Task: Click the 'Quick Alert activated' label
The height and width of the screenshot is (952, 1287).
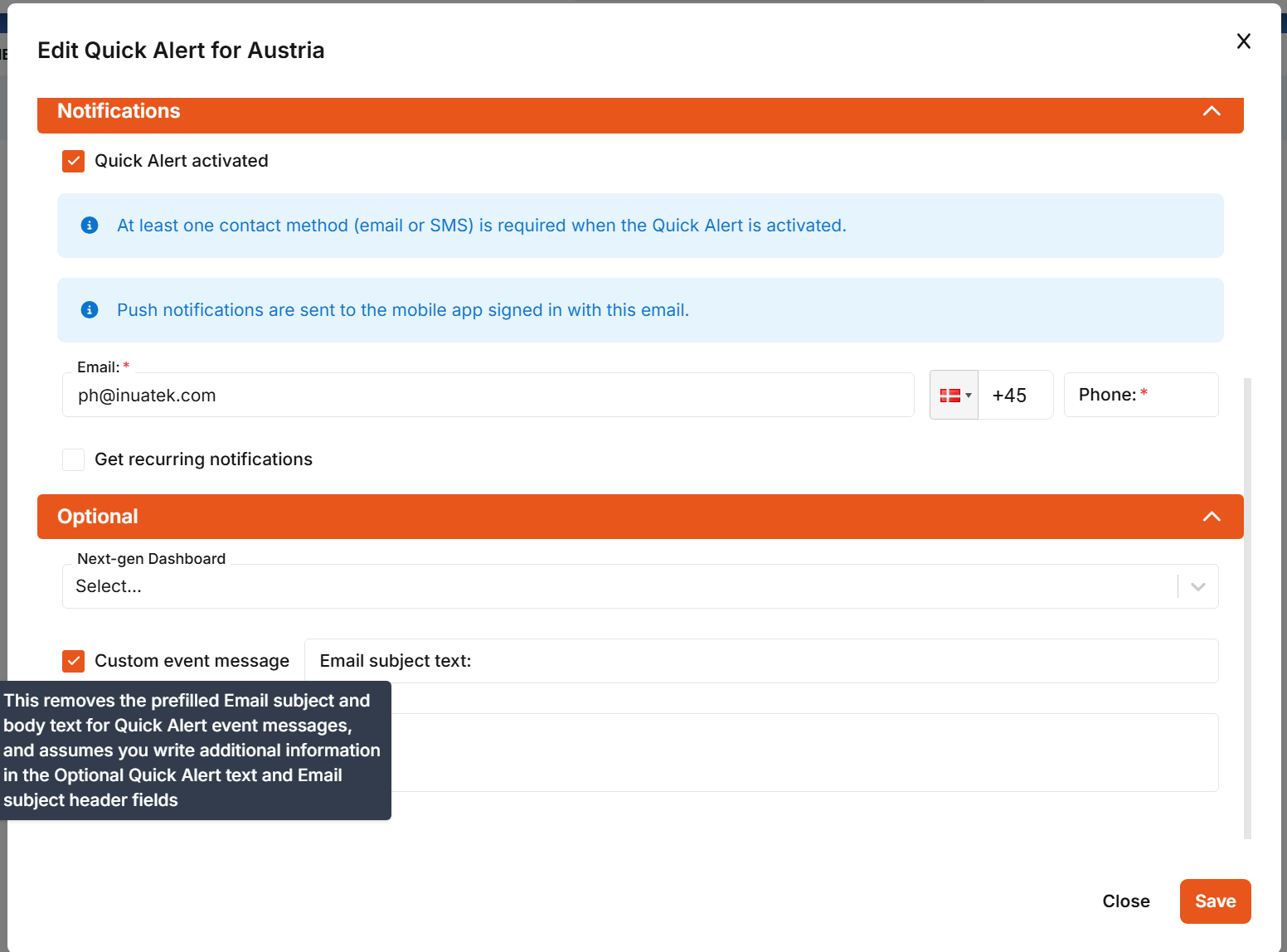Action: (x=182, y=161)
